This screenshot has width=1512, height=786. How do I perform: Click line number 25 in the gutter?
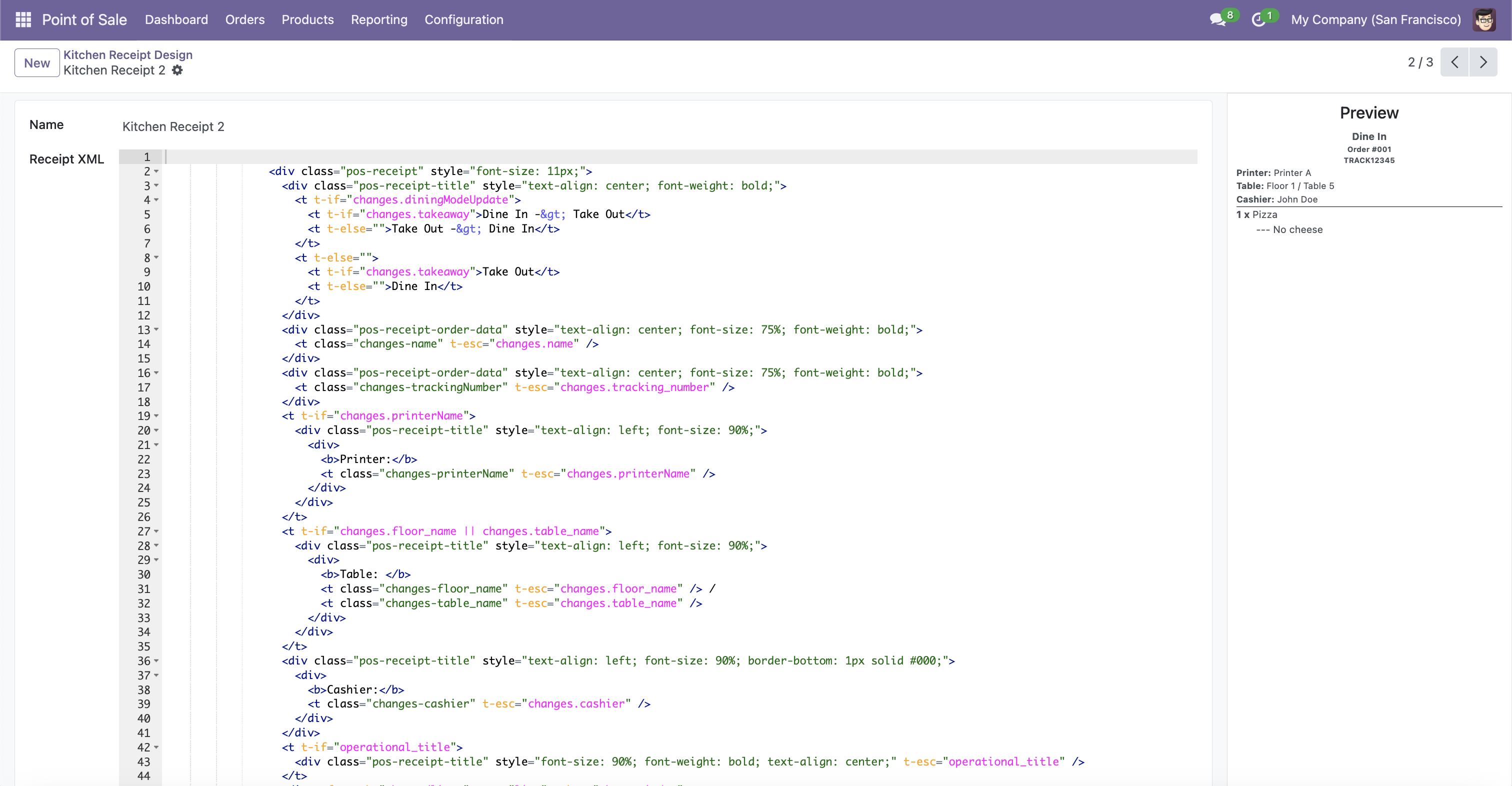point(144,502)
